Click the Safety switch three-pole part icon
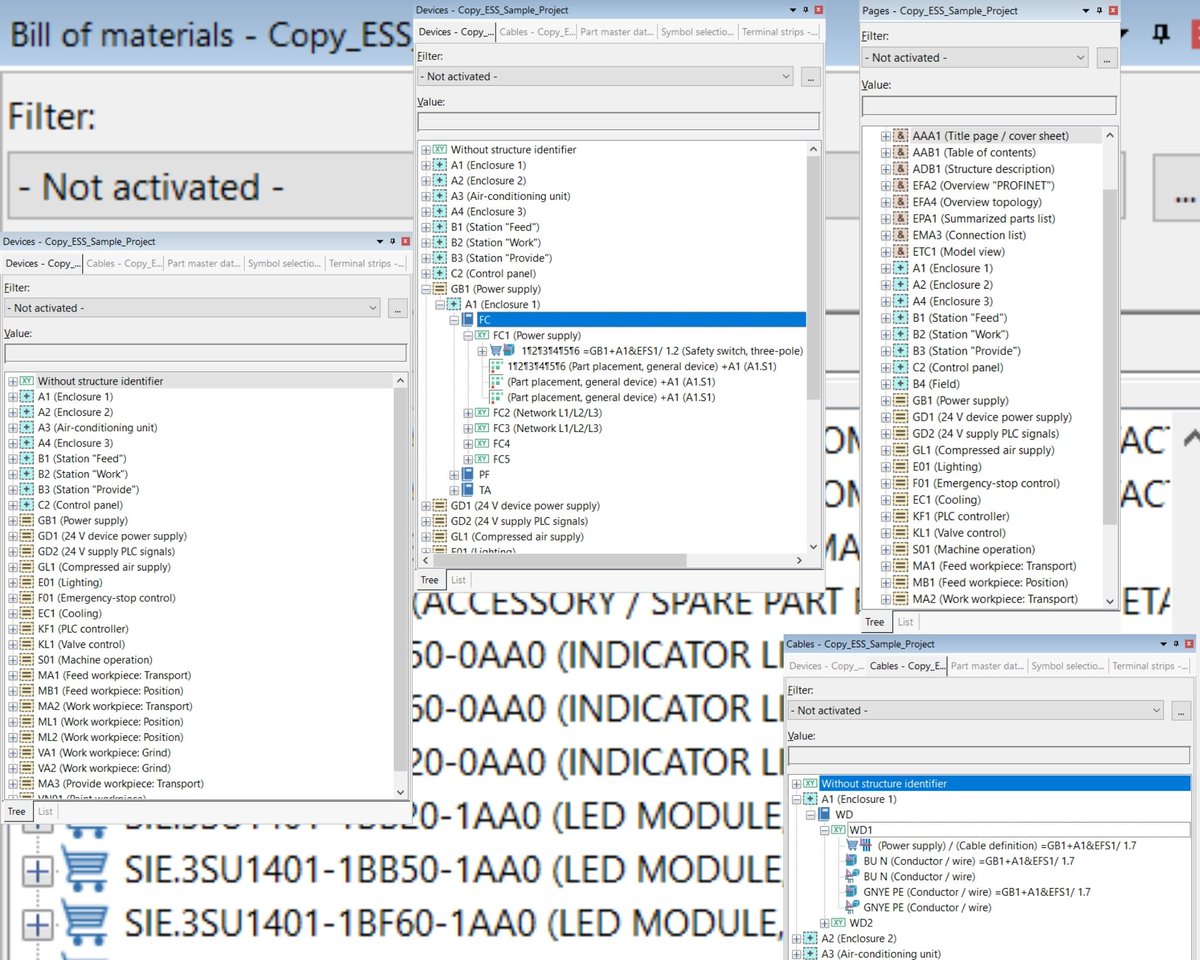 tap(502, 351)
